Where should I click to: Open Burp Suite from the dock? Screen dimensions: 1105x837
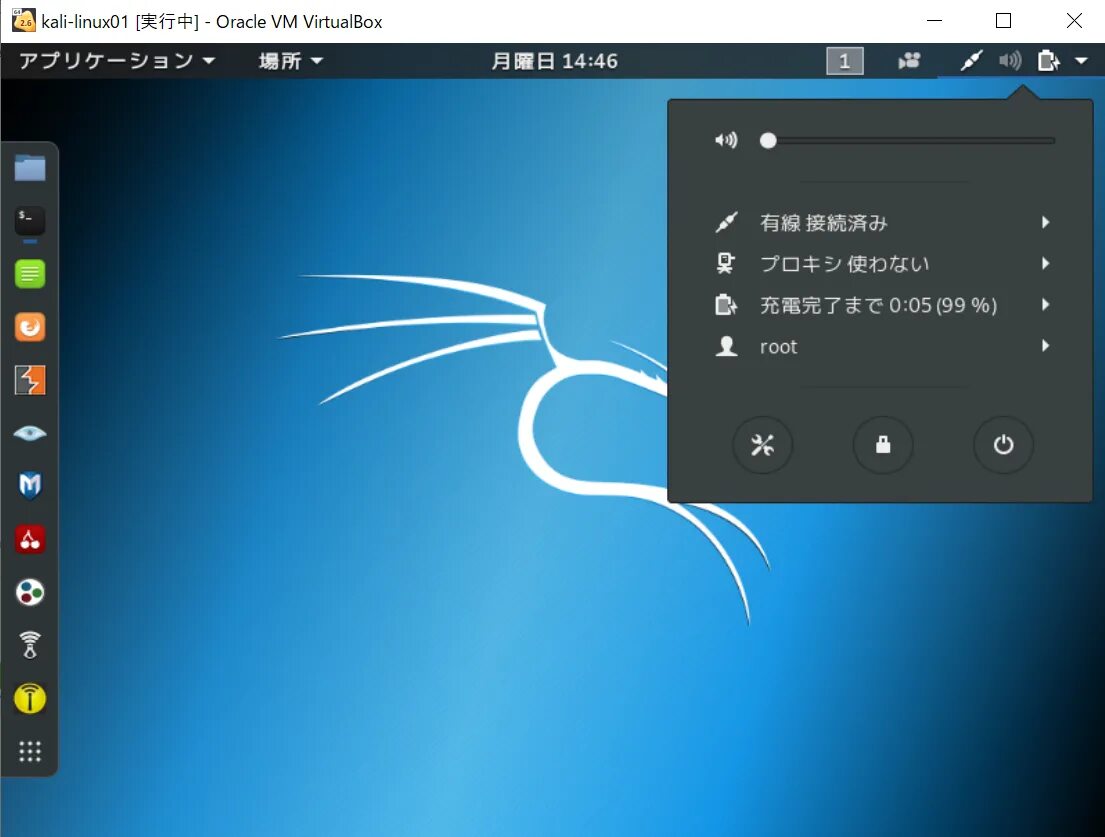click(30, 380)
